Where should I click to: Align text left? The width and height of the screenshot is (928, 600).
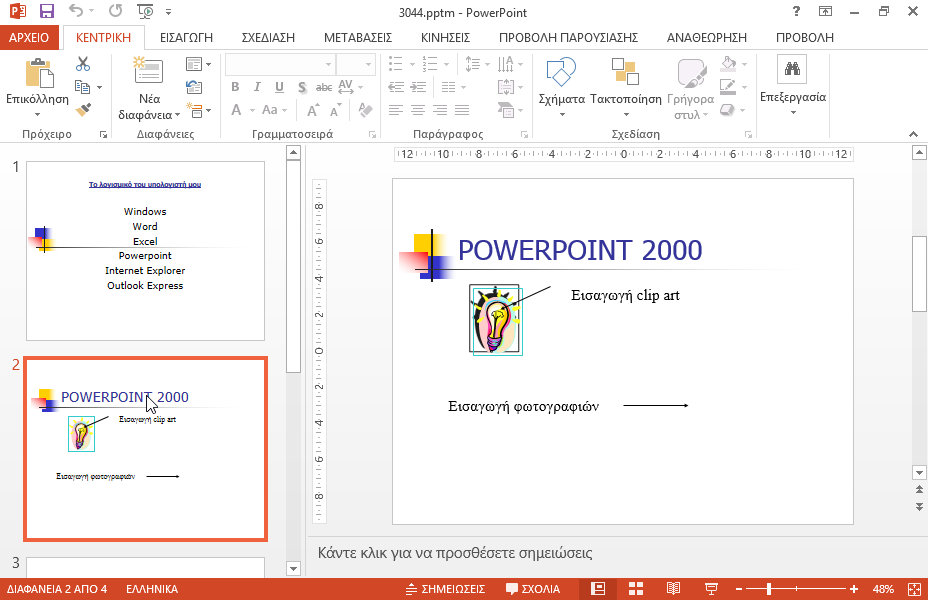click(x=395, y=110)
